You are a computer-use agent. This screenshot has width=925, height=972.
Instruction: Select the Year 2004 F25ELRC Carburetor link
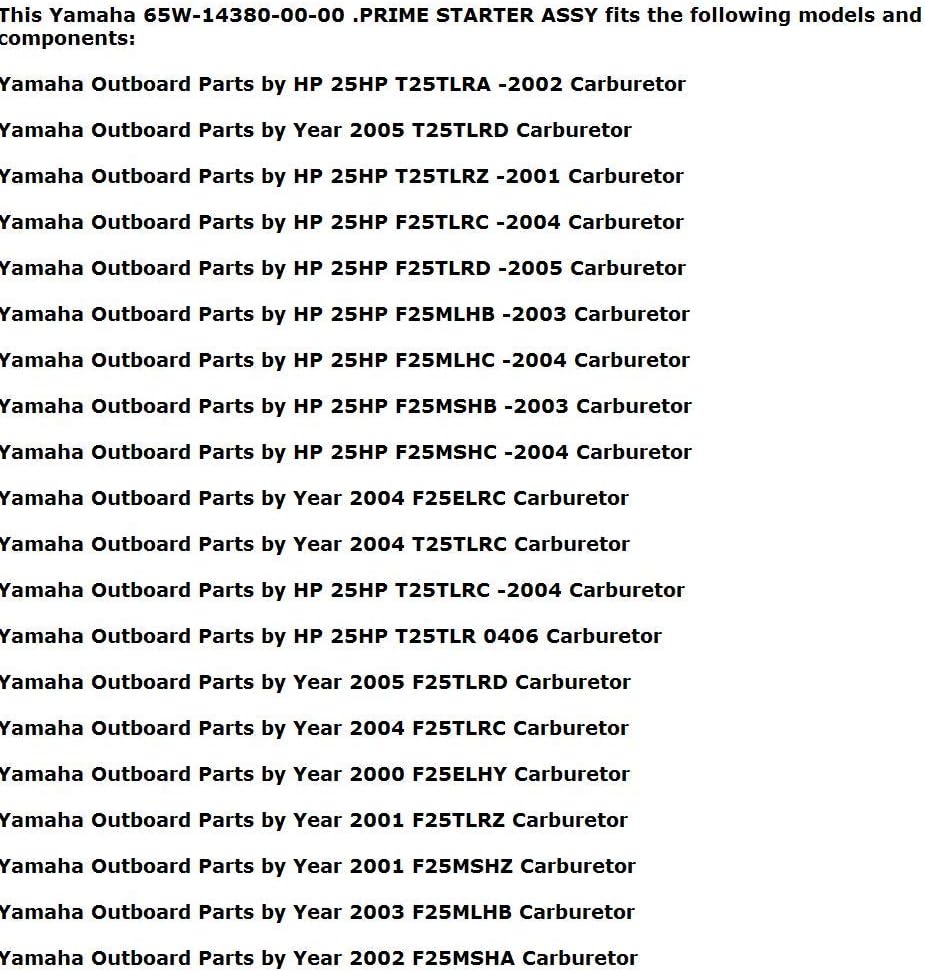[314, 498]
